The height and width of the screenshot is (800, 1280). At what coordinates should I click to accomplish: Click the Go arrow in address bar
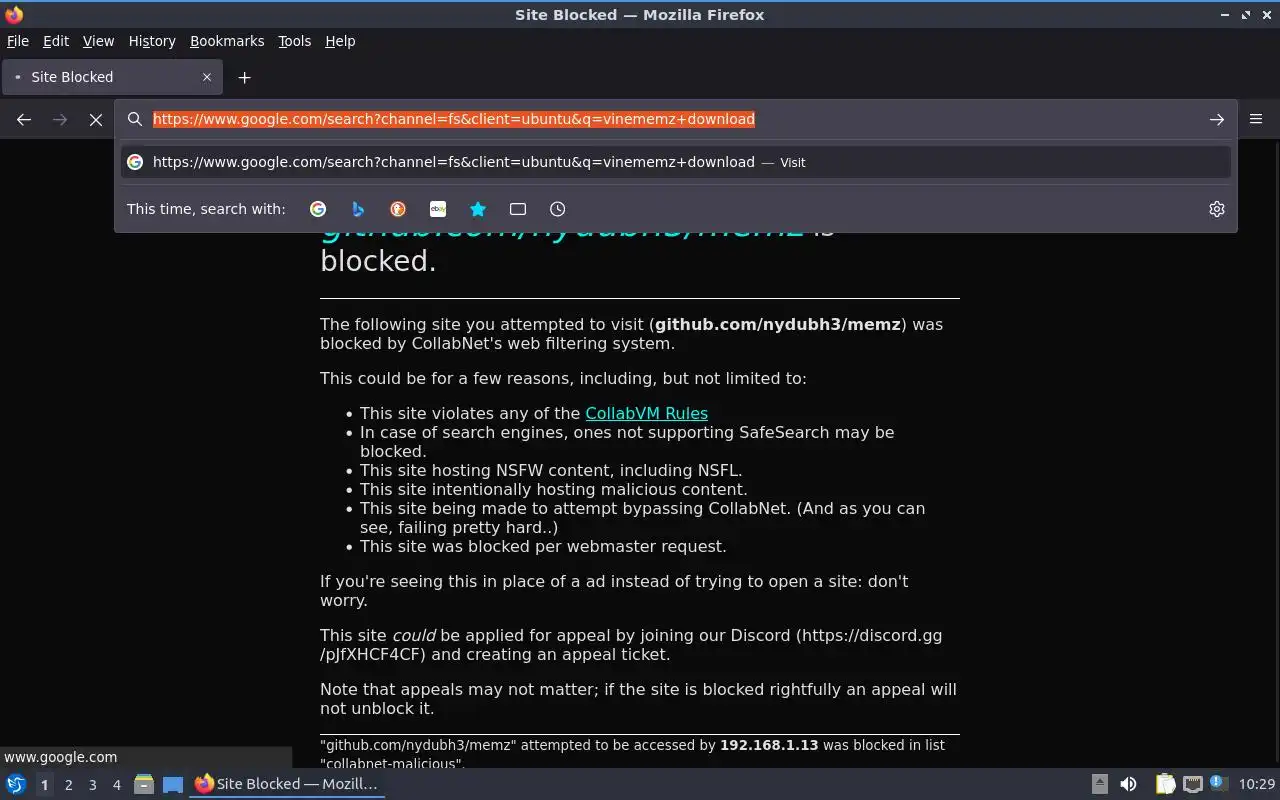click(1217, 119)
